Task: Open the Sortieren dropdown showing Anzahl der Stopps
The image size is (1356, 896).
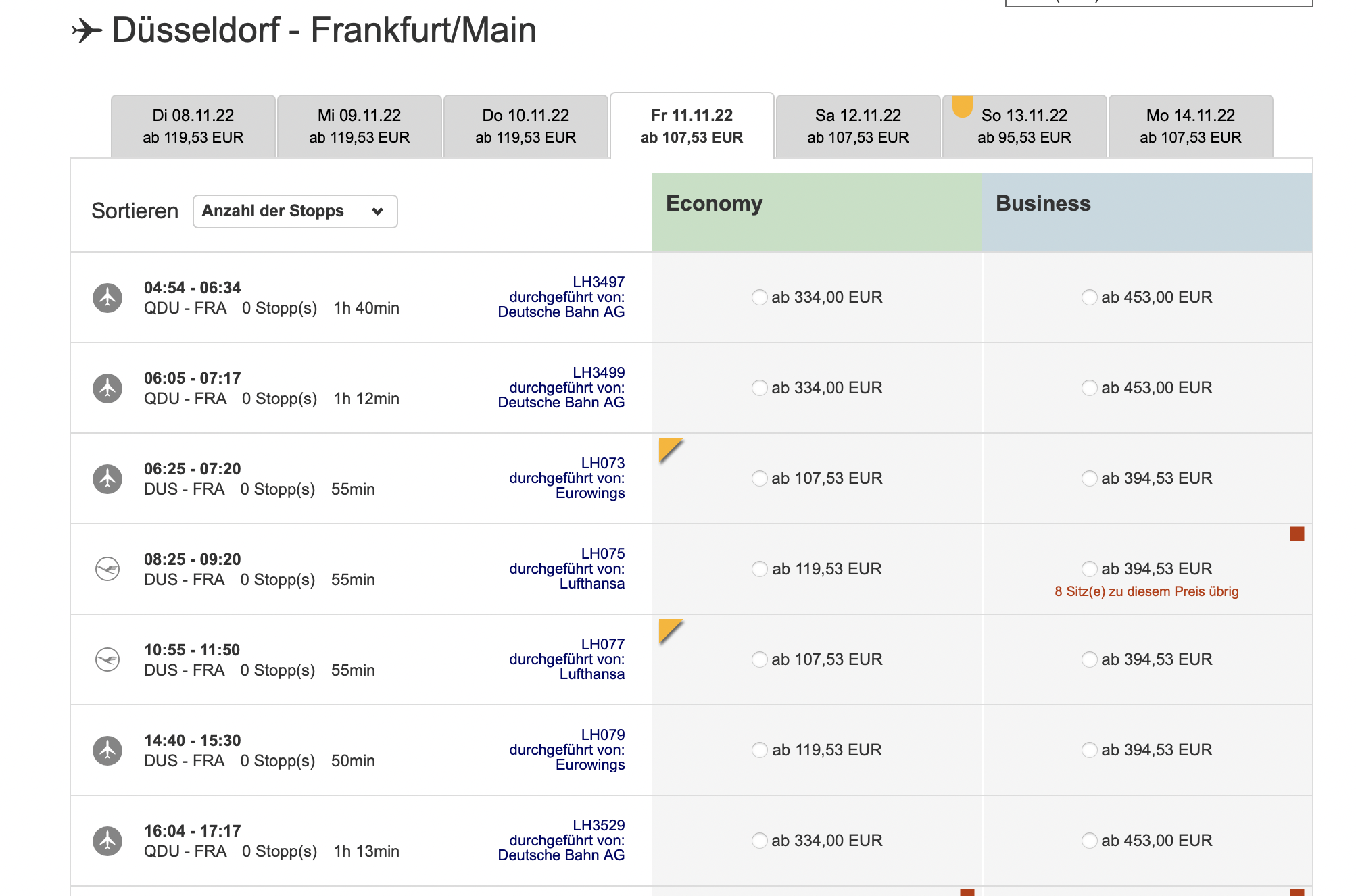Action: click(x=295, y=211)
